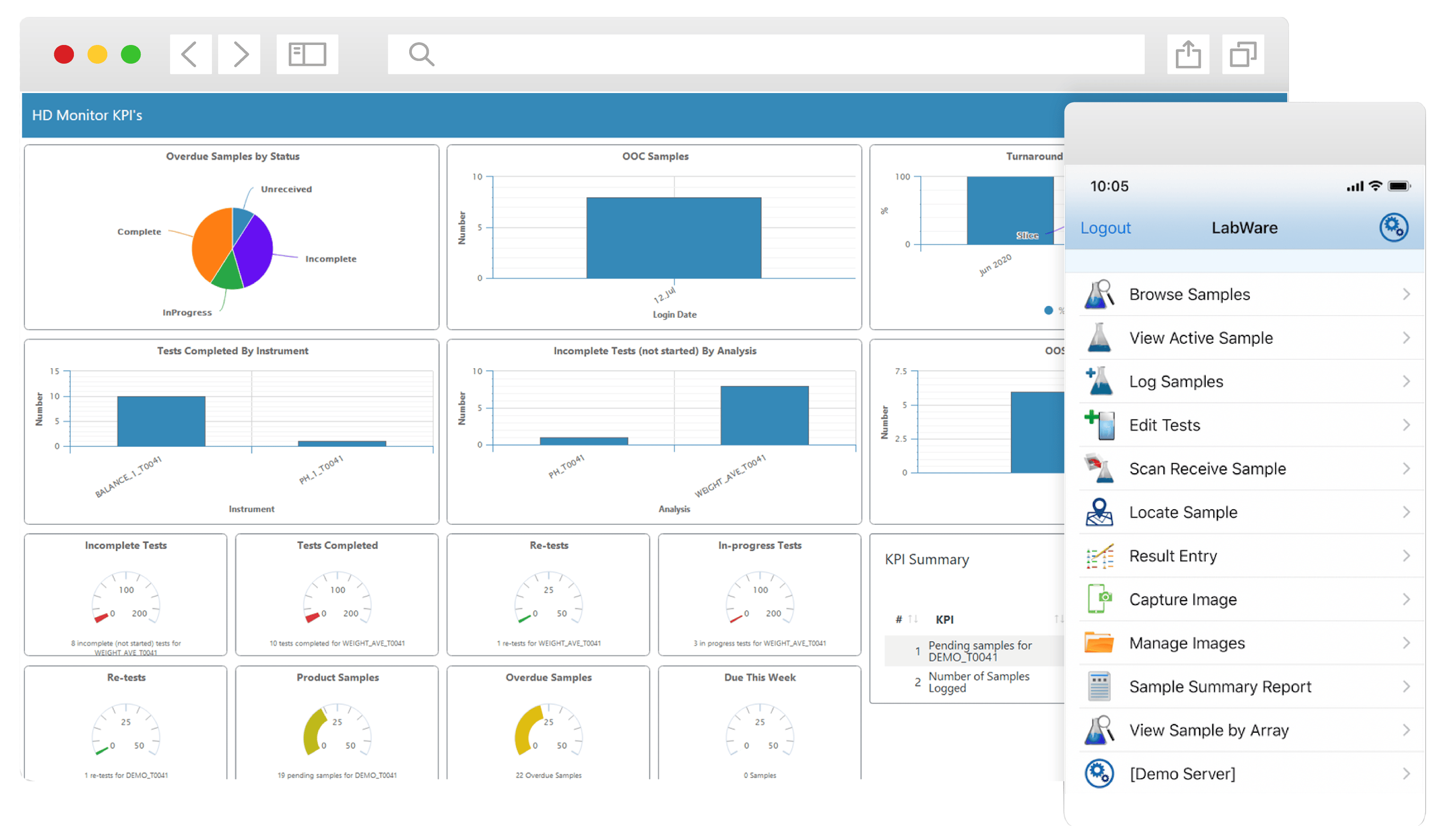This screenshot has height=840, width=1443.
Task: Select the View Active Sample menu entry
Action: [x=1201, y=337]
